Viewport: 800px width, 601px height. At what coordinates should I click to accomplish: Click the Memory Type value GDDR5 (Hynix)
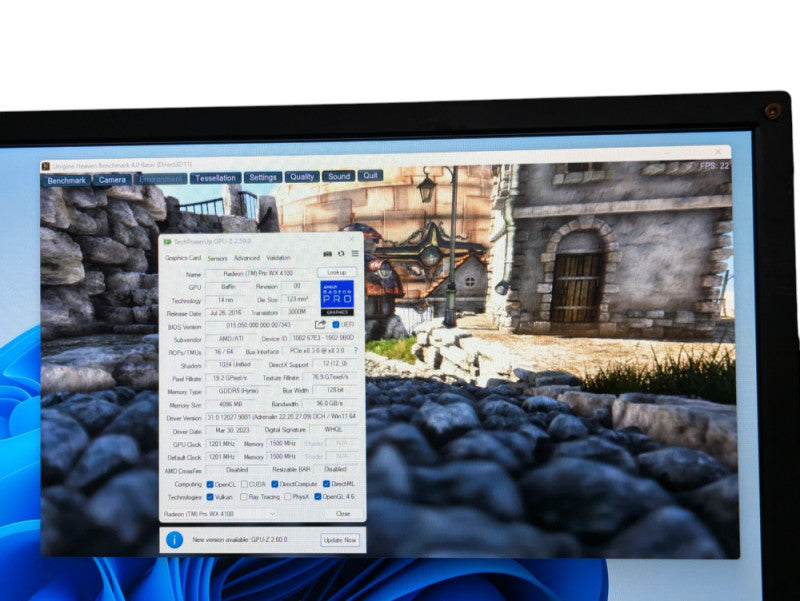point(239,391)
